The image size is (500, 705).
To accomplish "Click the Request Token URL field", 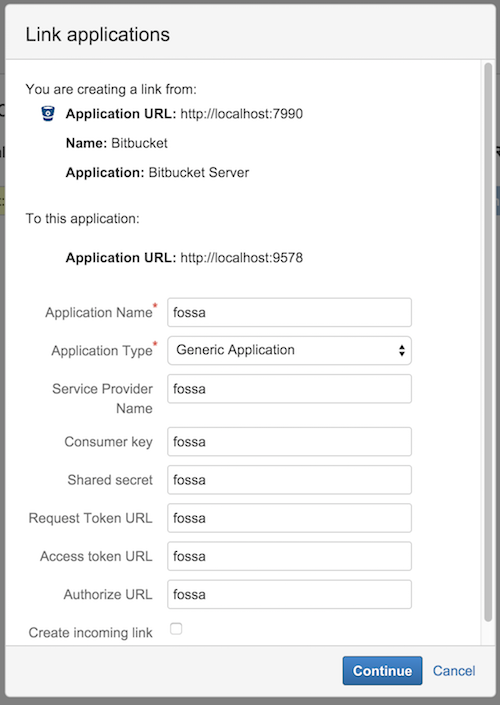I will pos(289,518).
